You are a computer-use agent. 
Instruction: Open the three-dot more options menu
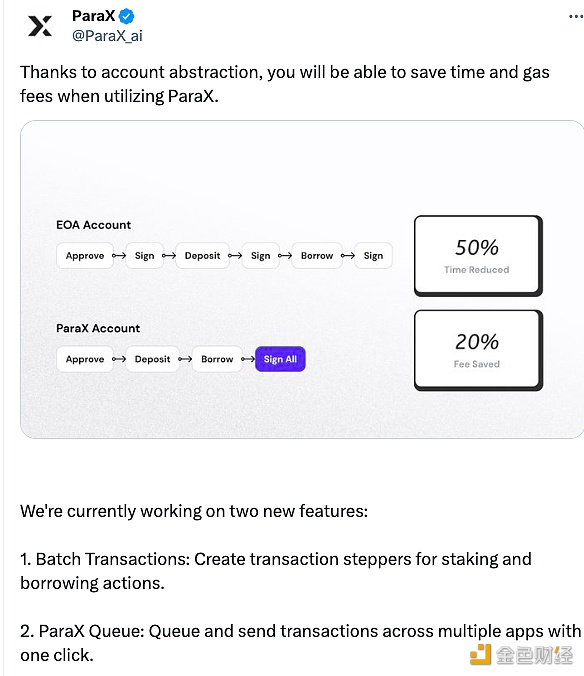click(x=576, y=16)
